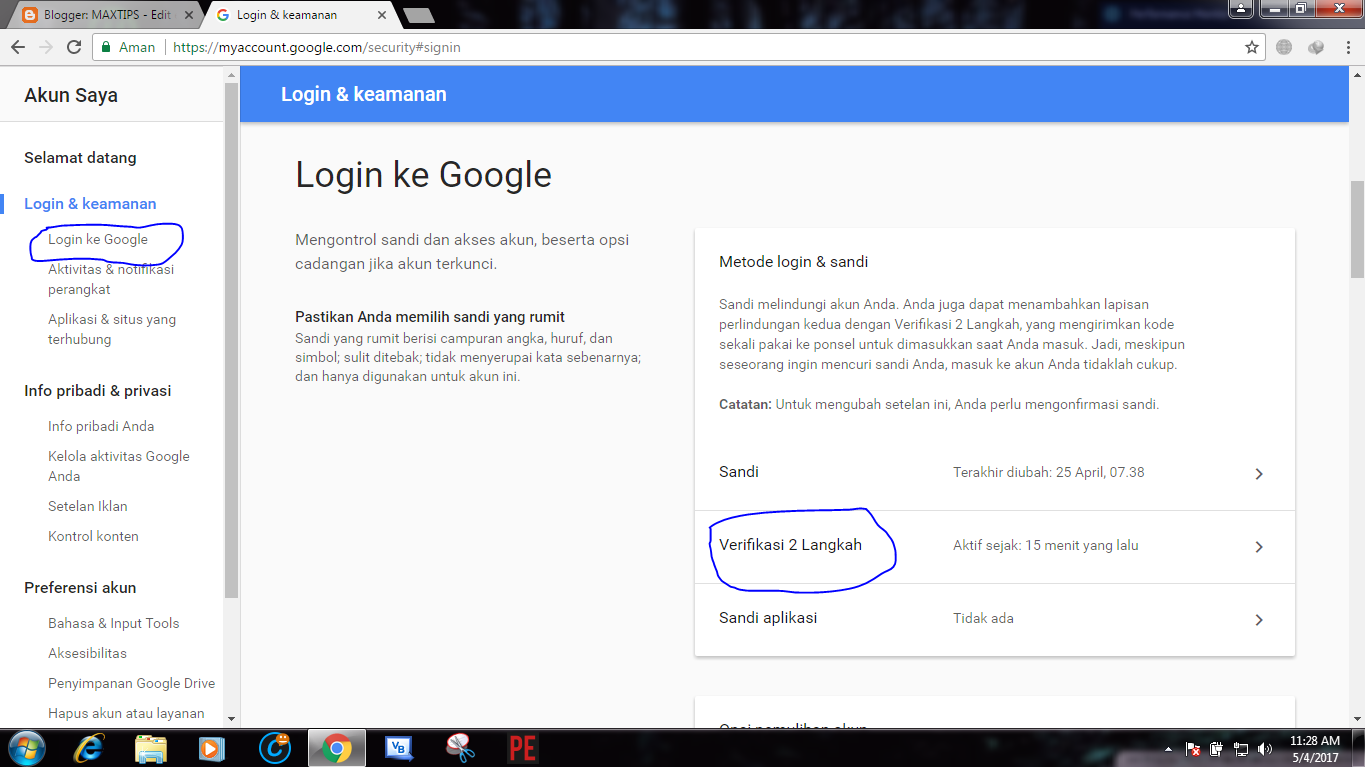Click the Windows Start button
This screenshot has width=1365, height=767.
25,747
